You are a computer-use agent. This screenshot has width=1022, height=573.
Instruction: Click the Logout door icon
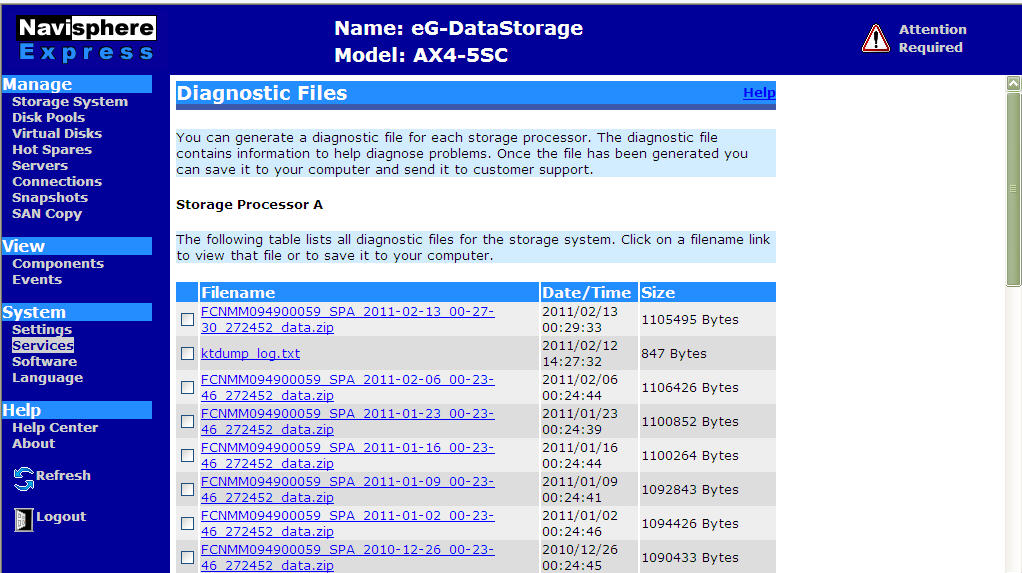pos(23,520)
